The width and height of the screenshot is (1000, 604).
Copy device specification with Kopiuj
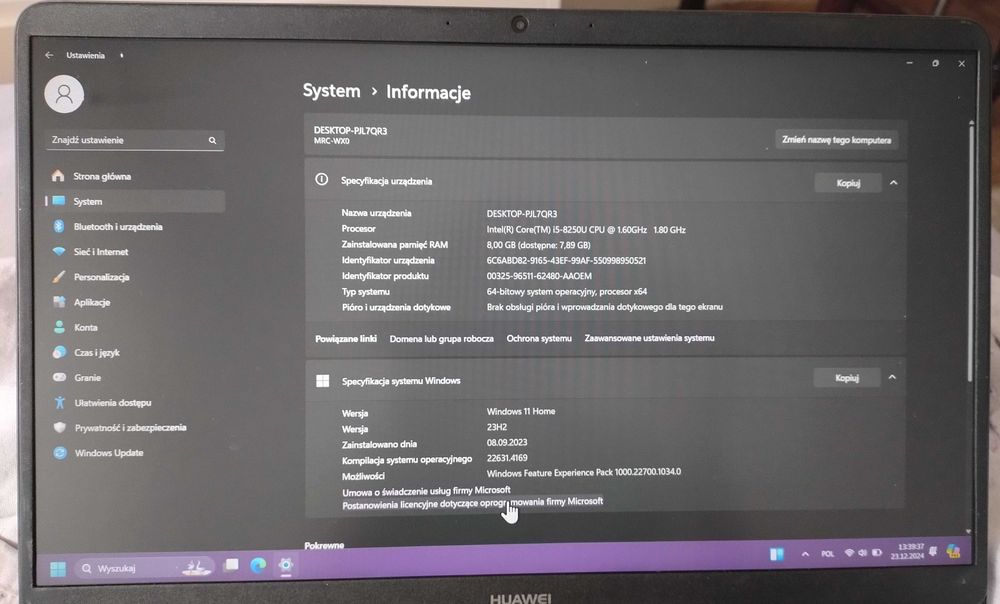[848, 183]
